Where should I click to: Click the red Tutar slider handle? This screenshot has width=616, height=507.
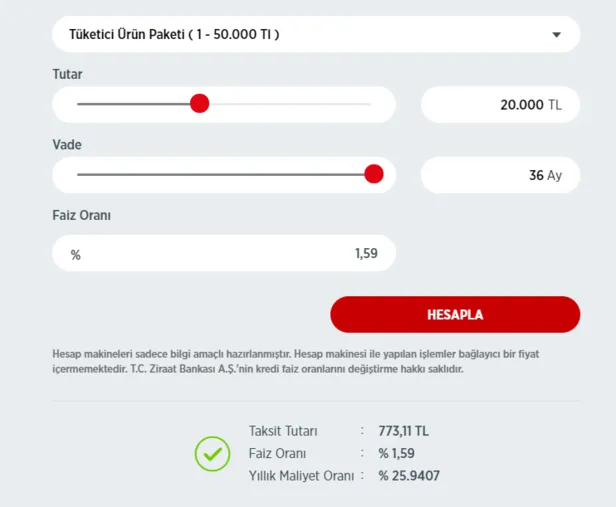click(x=200, y=104)
